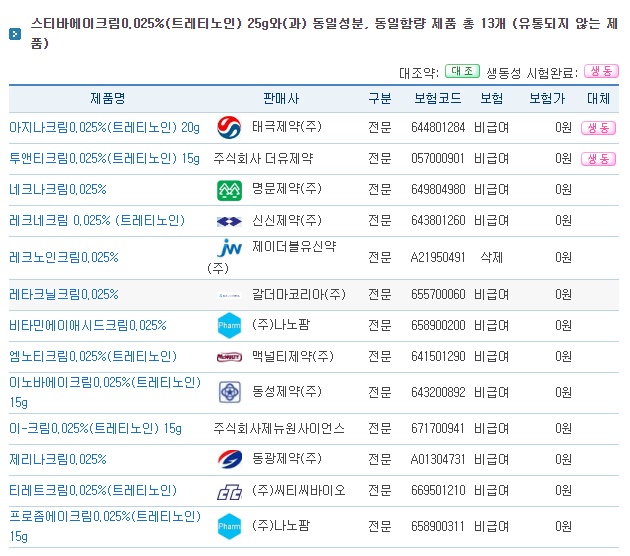Image resolution: width=630 pixels, height=556 pixels.
Task: Click the 제품명 column header
Action: [x=108, y=98]
